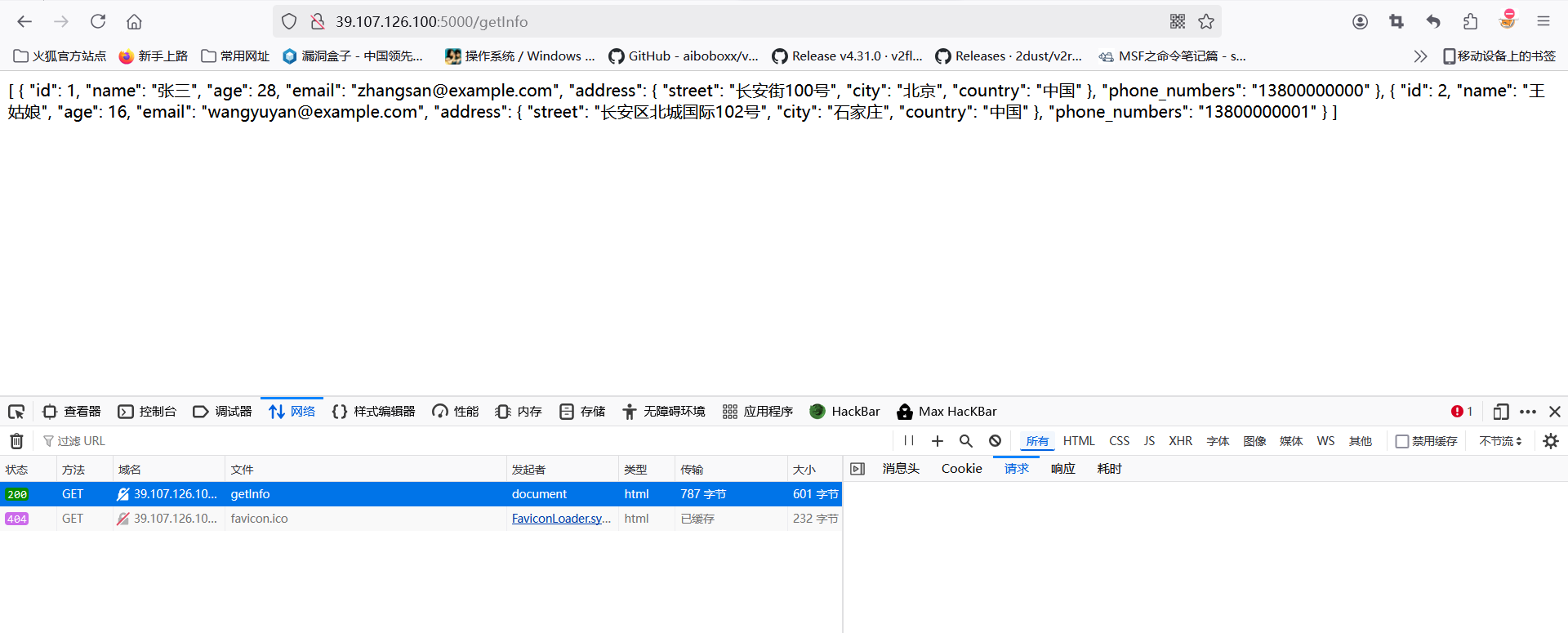The height and width of the screenshot is (633, 1568).
Task: Click the tracking protection shield icon
Action: 289,21
